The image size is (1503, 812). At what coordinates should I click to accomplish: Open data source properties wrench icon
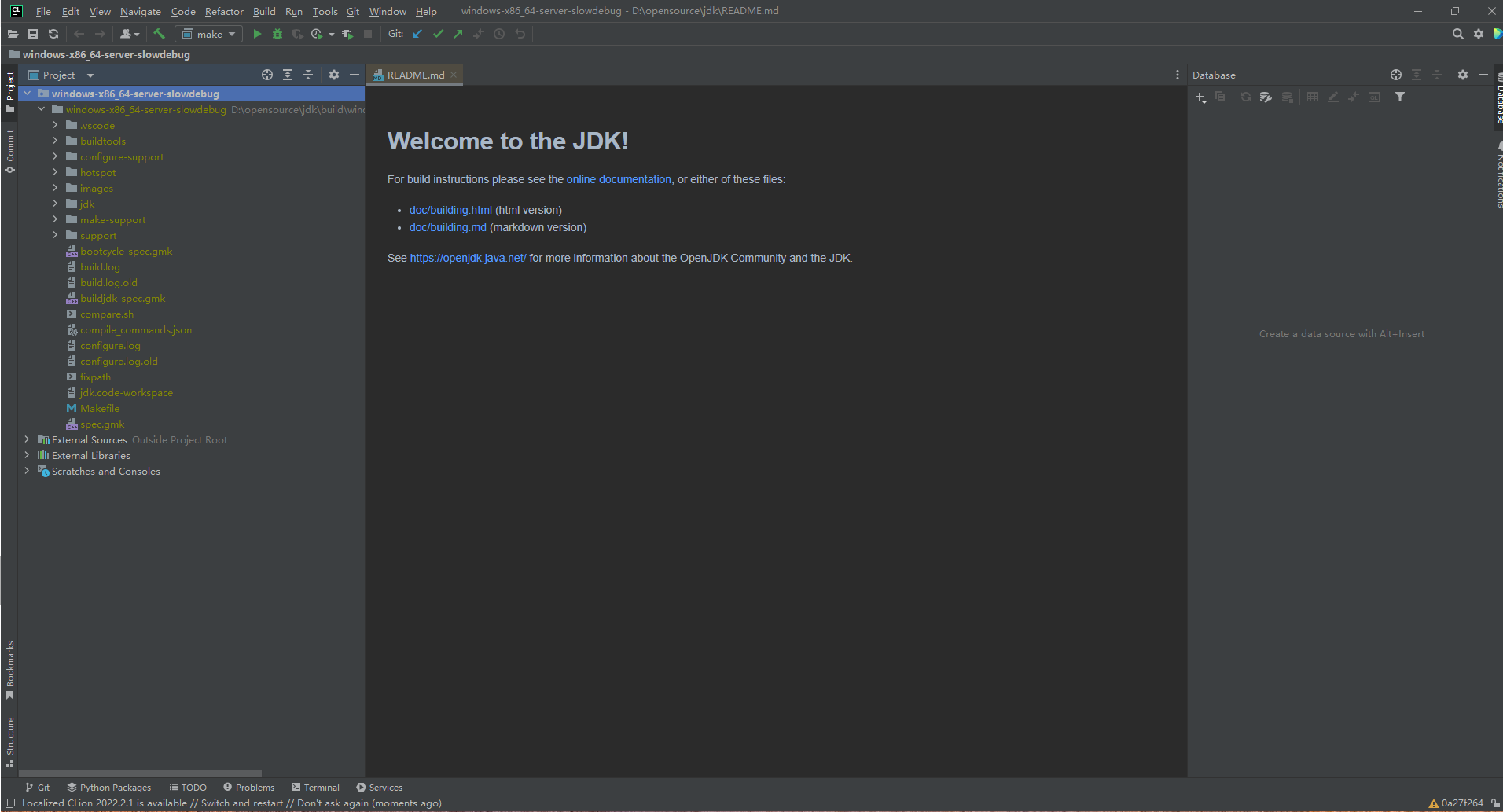(1266, 97)
